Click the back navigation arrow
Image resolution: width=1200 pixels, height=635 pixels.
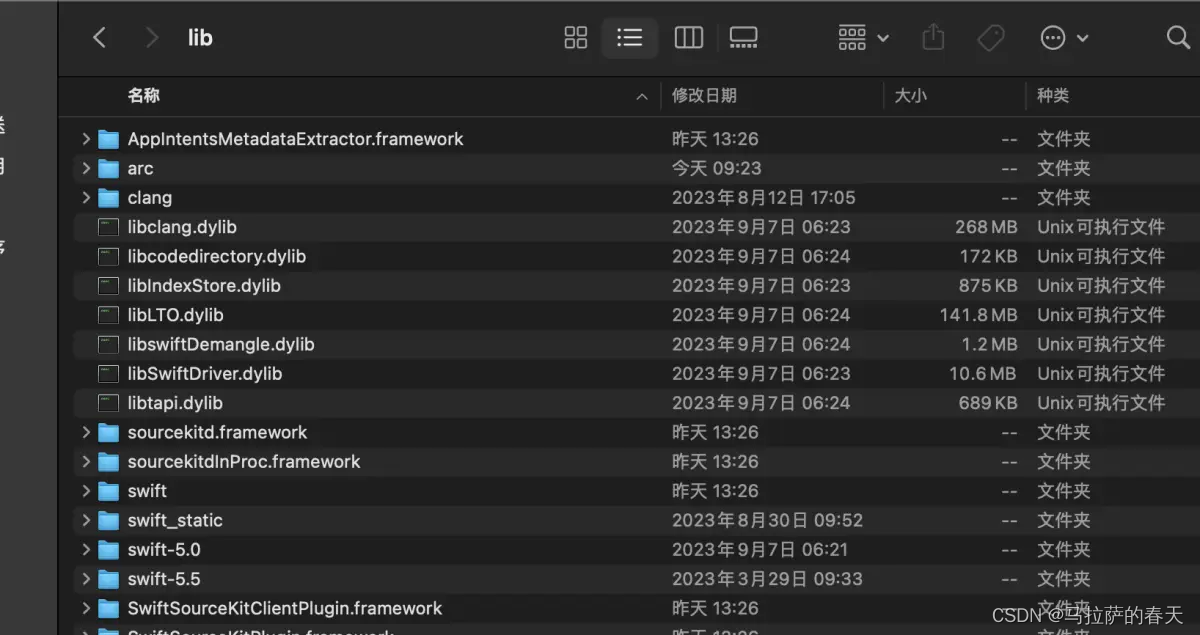tap(99, 37)
